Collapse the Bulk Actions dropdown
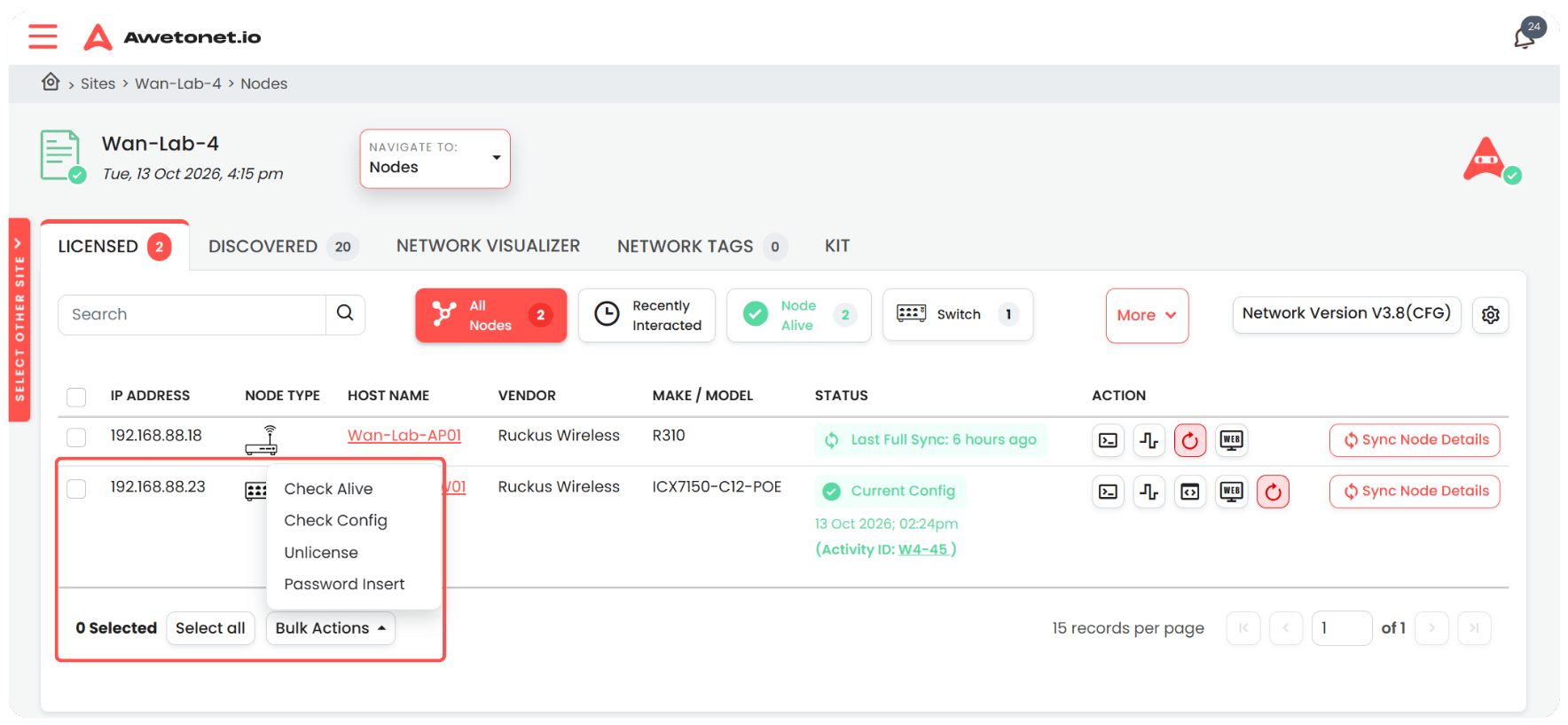 [330, 628]
